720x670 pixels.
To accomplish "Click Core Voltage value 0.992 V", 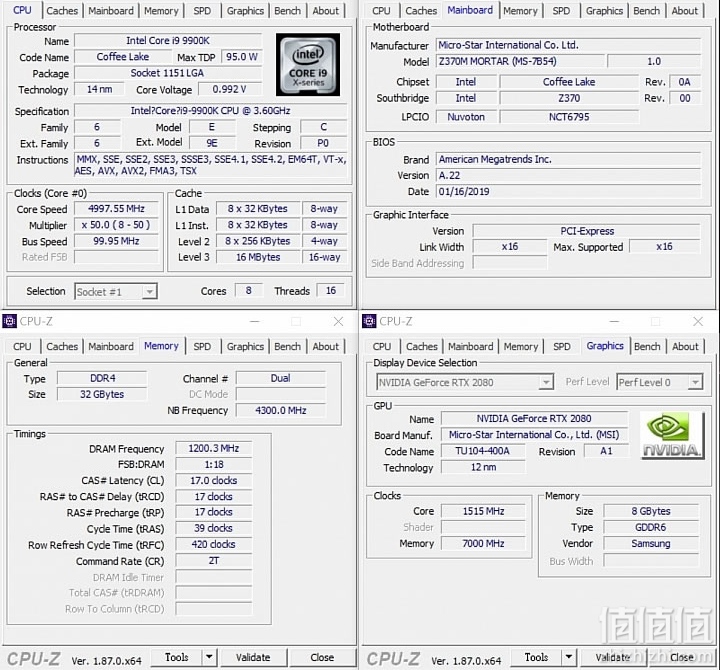I will pyautogui.click(x=230, y=89).
